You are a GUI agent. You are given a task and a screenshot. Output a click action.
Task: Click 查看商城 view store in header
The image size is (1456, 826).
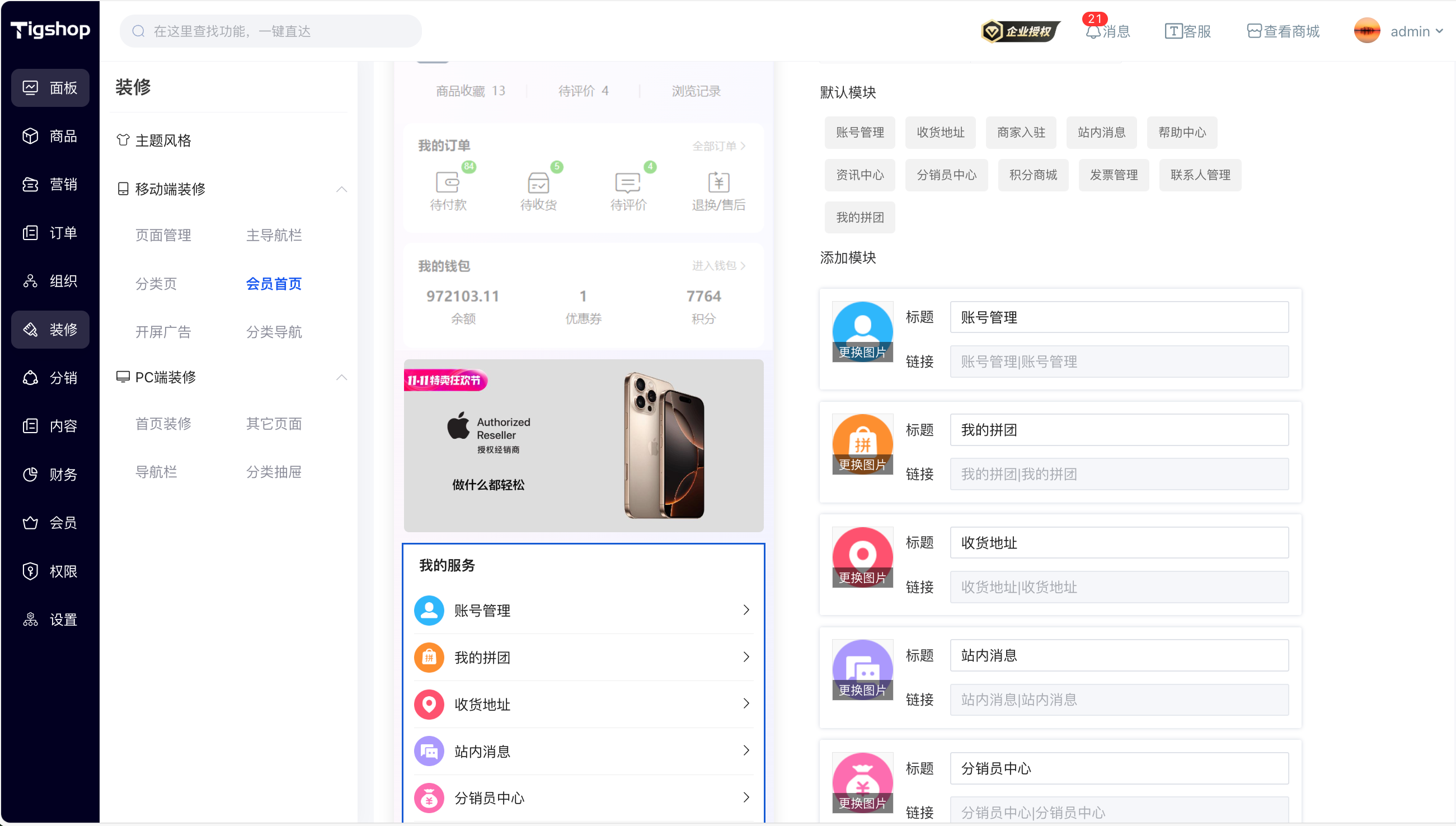[x=1283, y=31]
